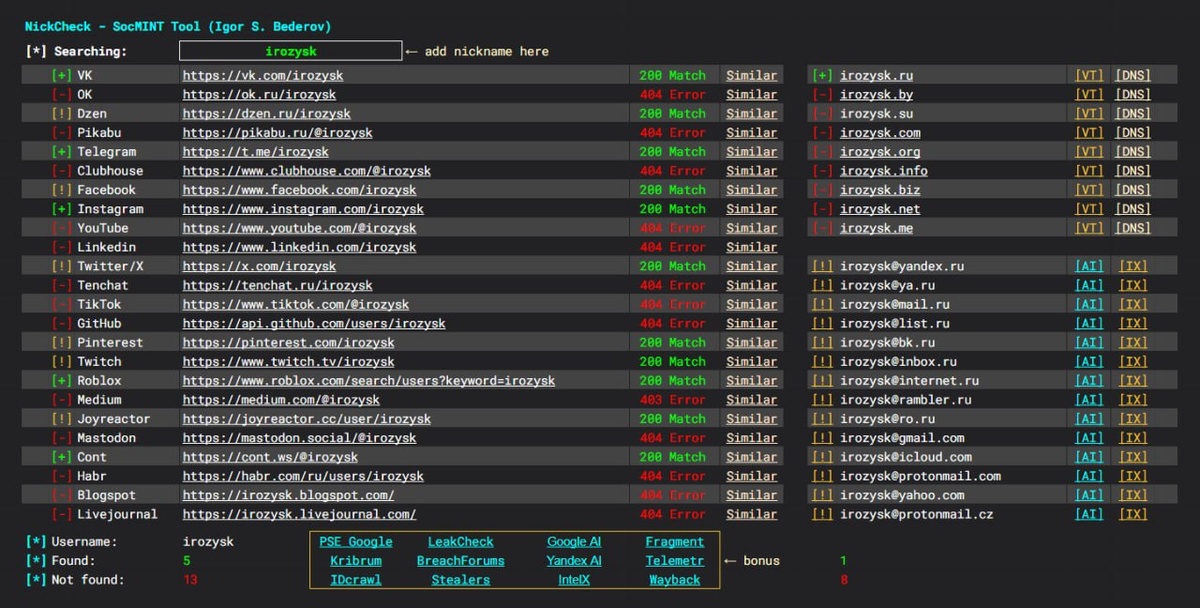Click [IX] next to irozysk@yandex.ru
1200x608 pixels.
[1133, 266]
